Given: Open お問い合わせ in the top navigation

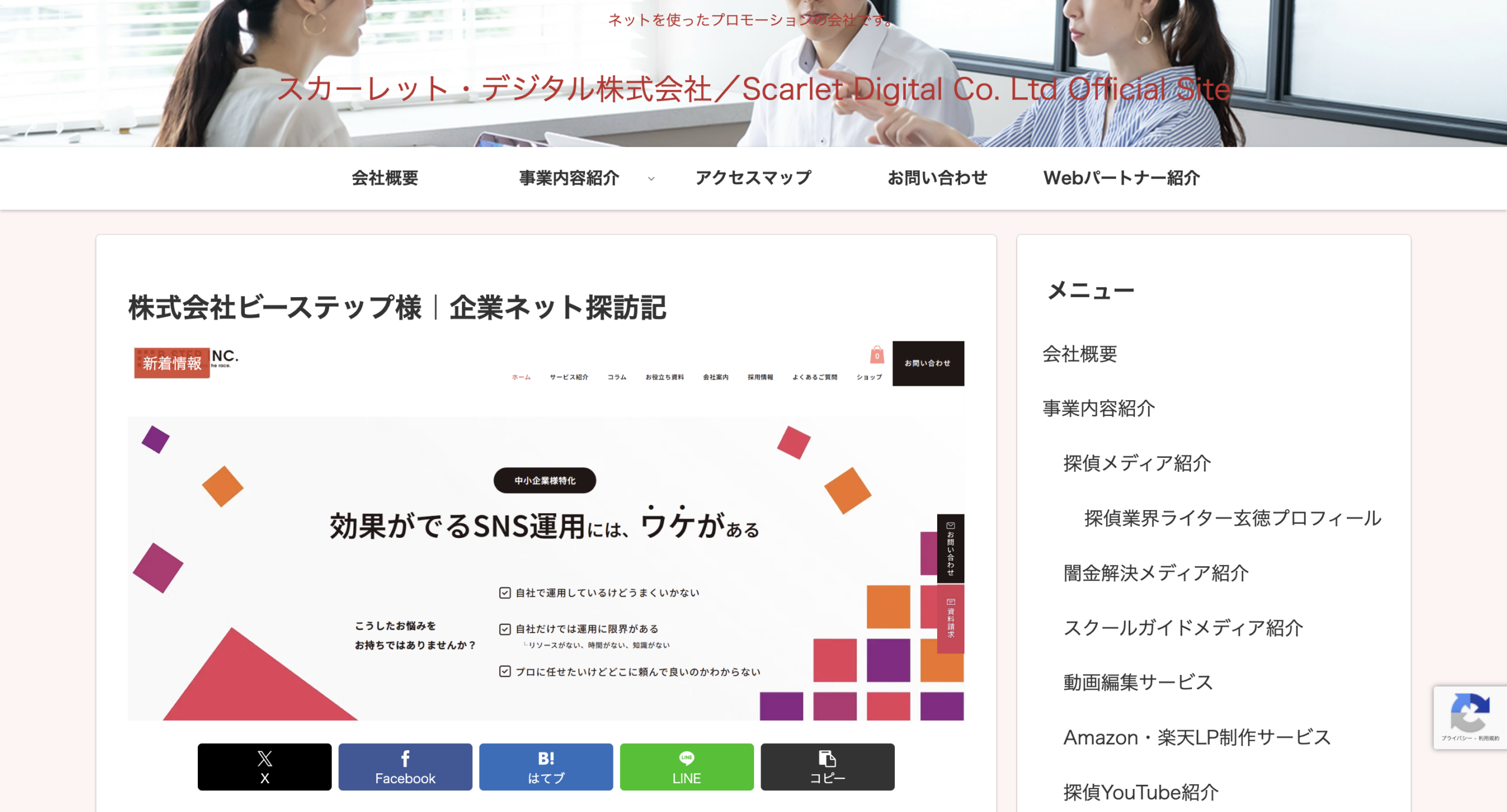Looking at the screenshot, I should [937, 178].
